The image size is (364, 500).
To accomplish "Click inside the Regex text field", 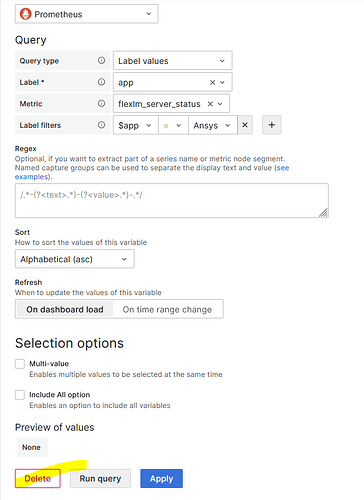I will pyautogui.click(x=172, y=200).
